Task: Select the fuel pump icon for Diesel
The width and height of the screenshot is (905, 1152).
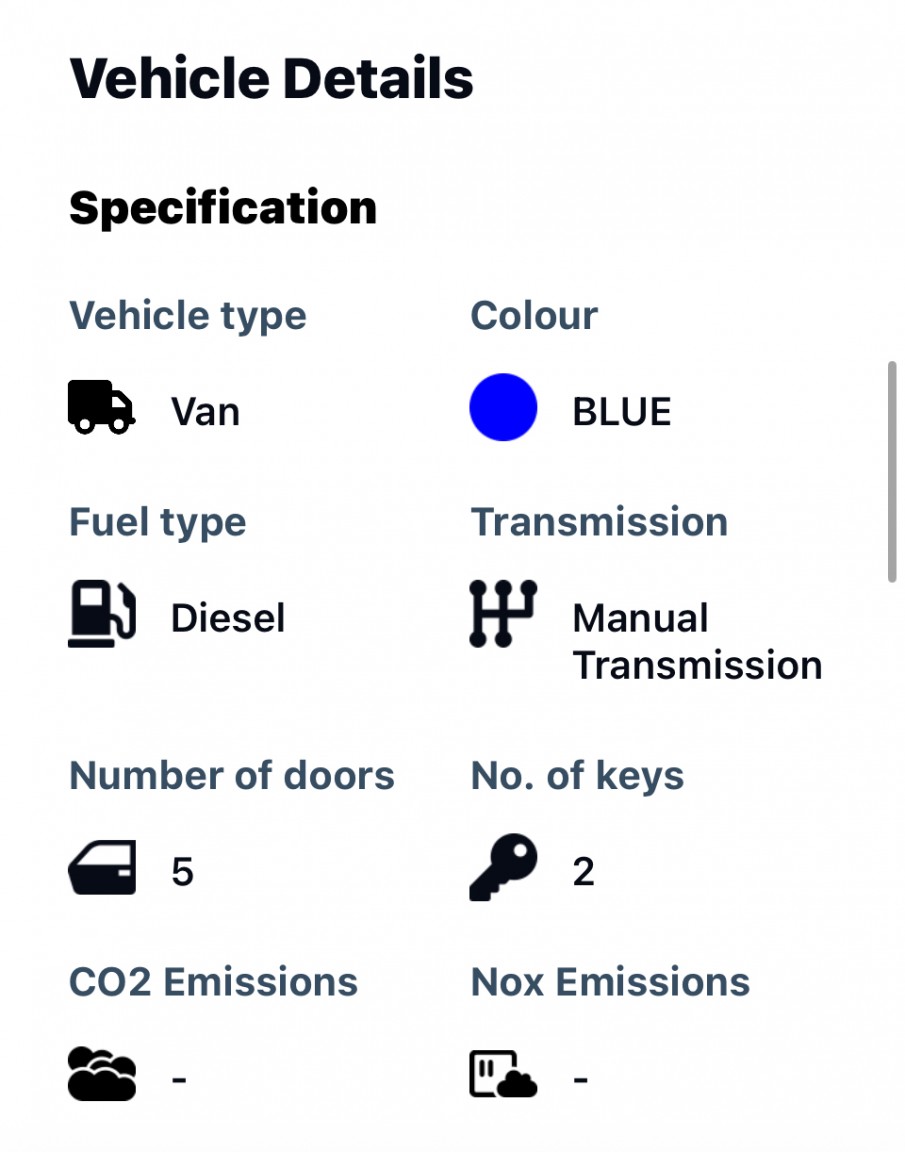Action: coord(101,613)
